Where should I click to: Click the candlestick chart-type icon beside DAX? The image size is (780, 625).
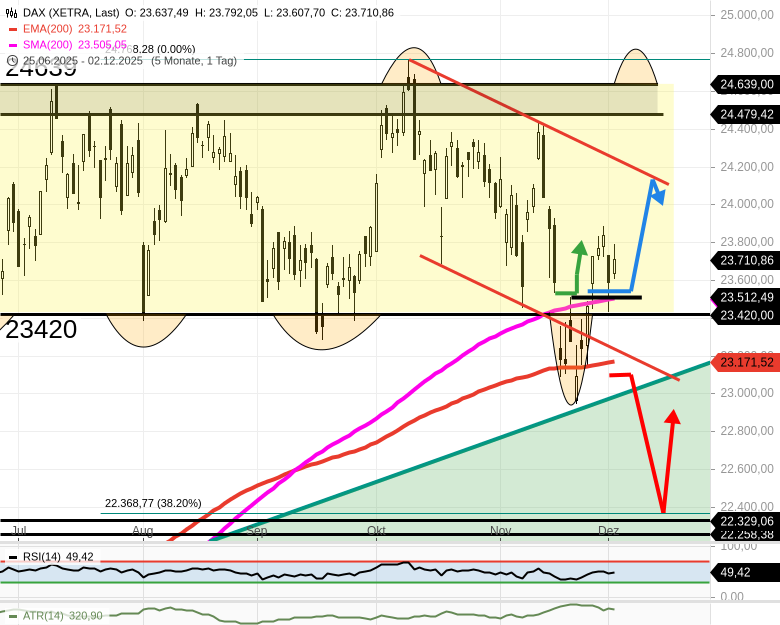coord(13,12)
